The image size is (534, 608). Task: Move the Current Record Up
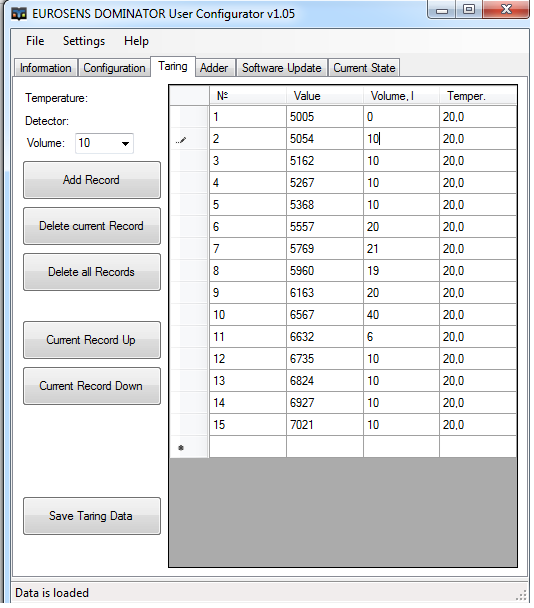92,340
